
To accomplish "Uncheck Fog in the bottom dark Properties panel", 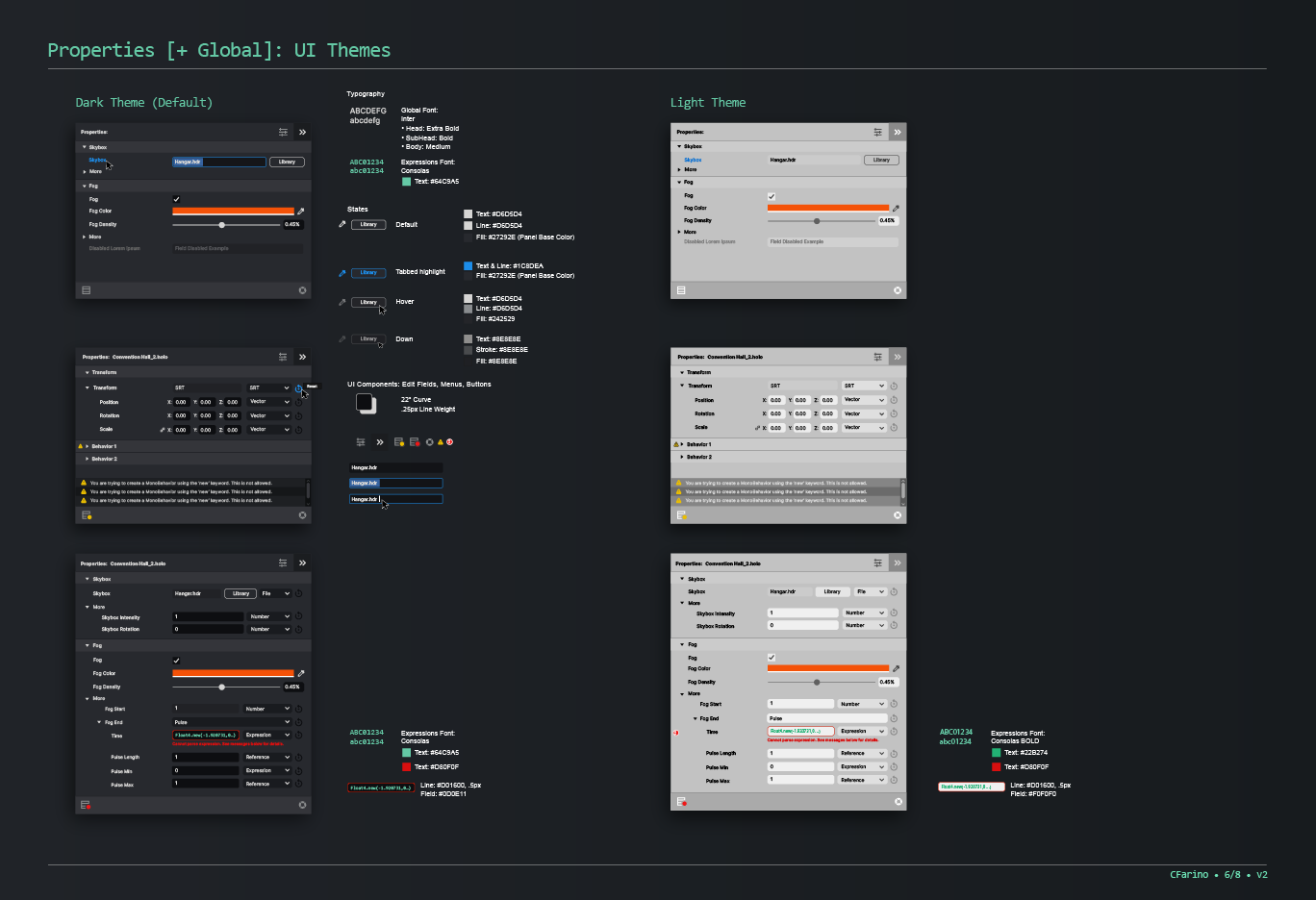I will point(176,660).
